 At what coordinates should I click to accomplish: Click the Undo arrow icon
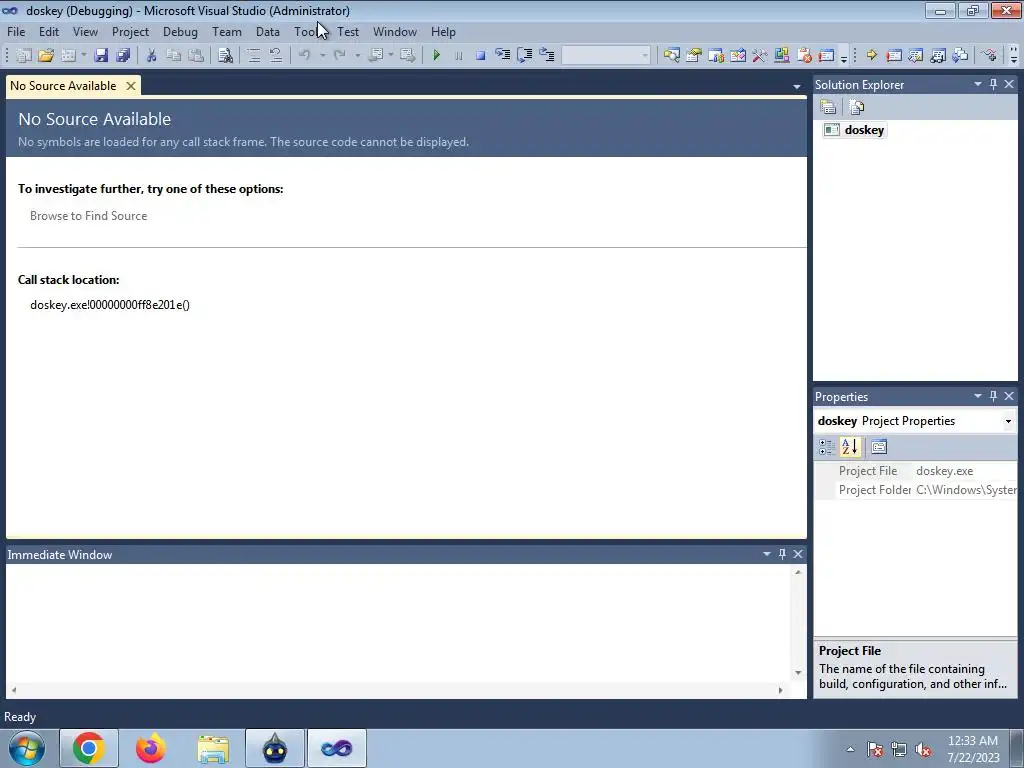point(305,56)
